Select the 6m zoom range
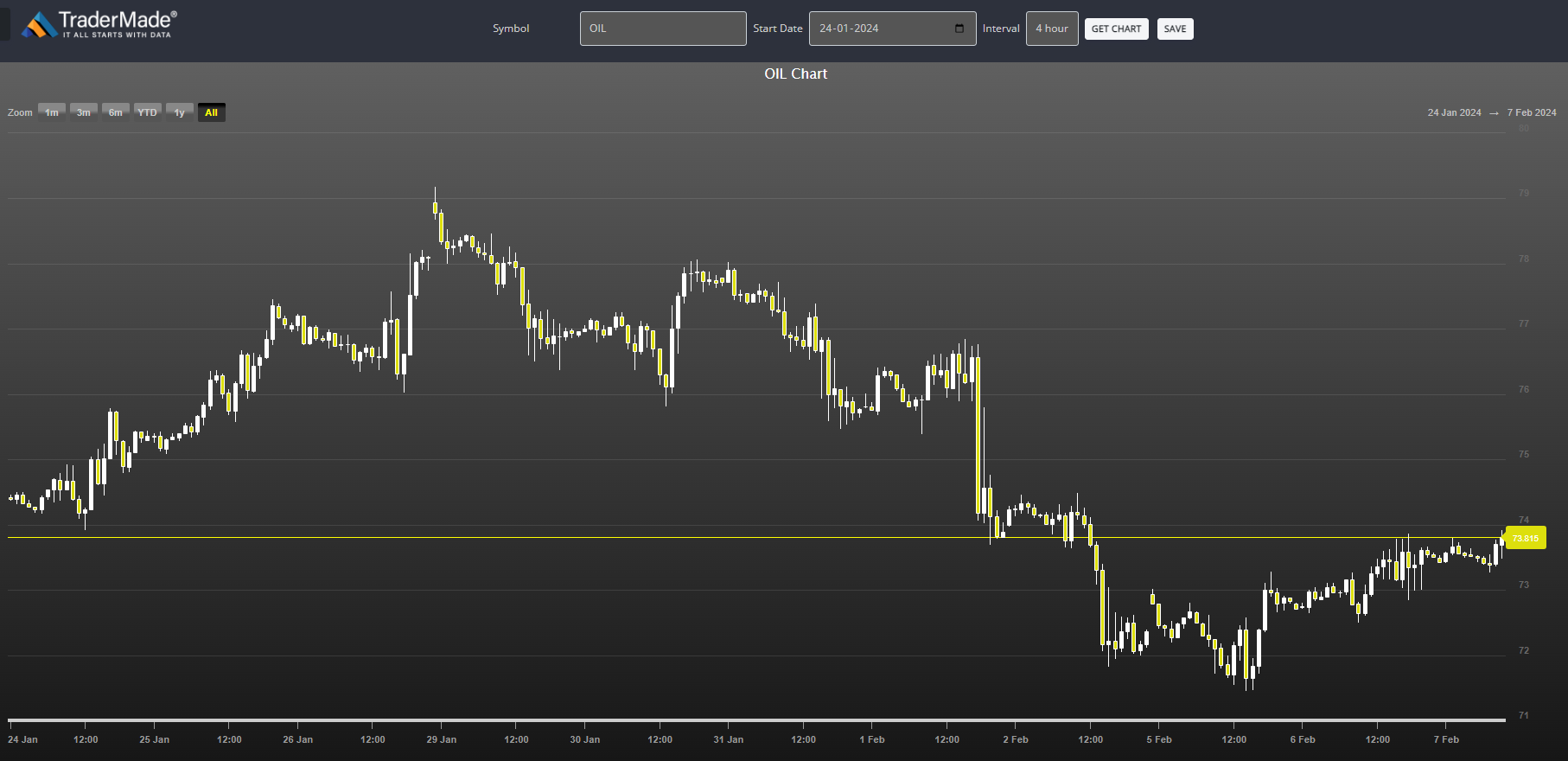1568x761 pixels. pyautogui.click(x=116, y=112)
